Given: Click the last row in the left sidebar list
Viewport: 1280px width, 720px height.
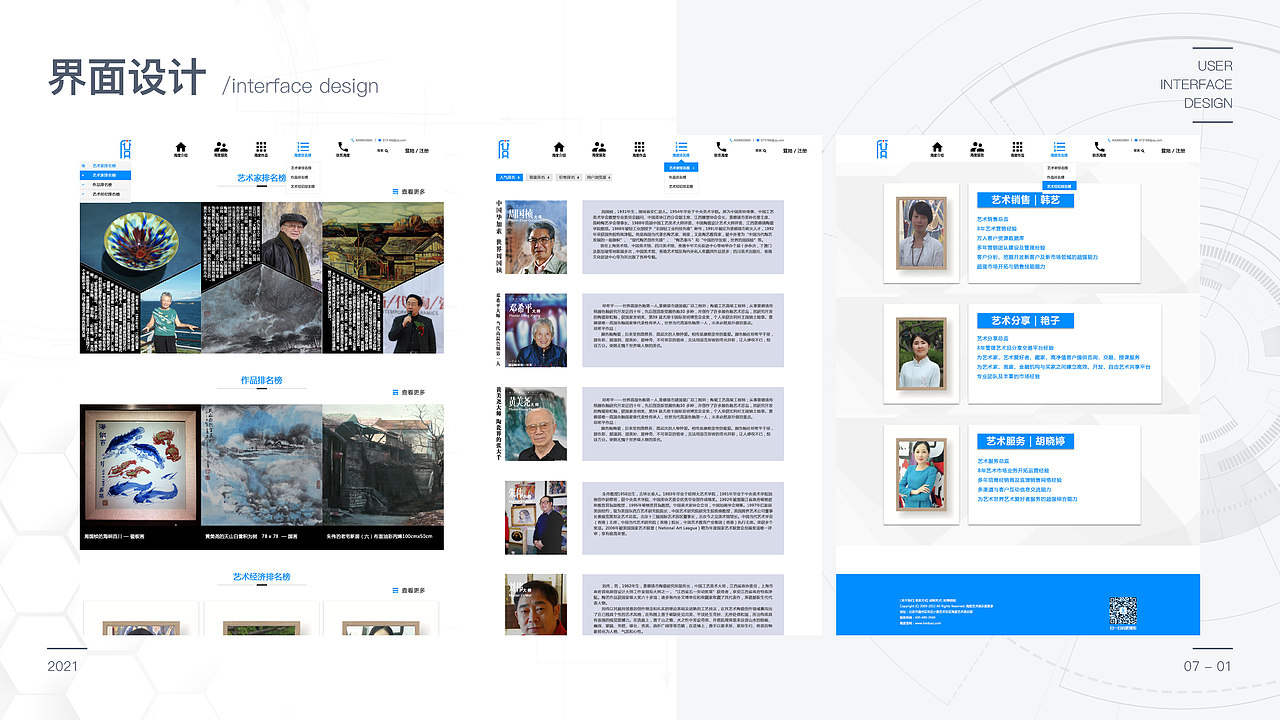Looking at the screenshot, I should click(x=105, y=194).
